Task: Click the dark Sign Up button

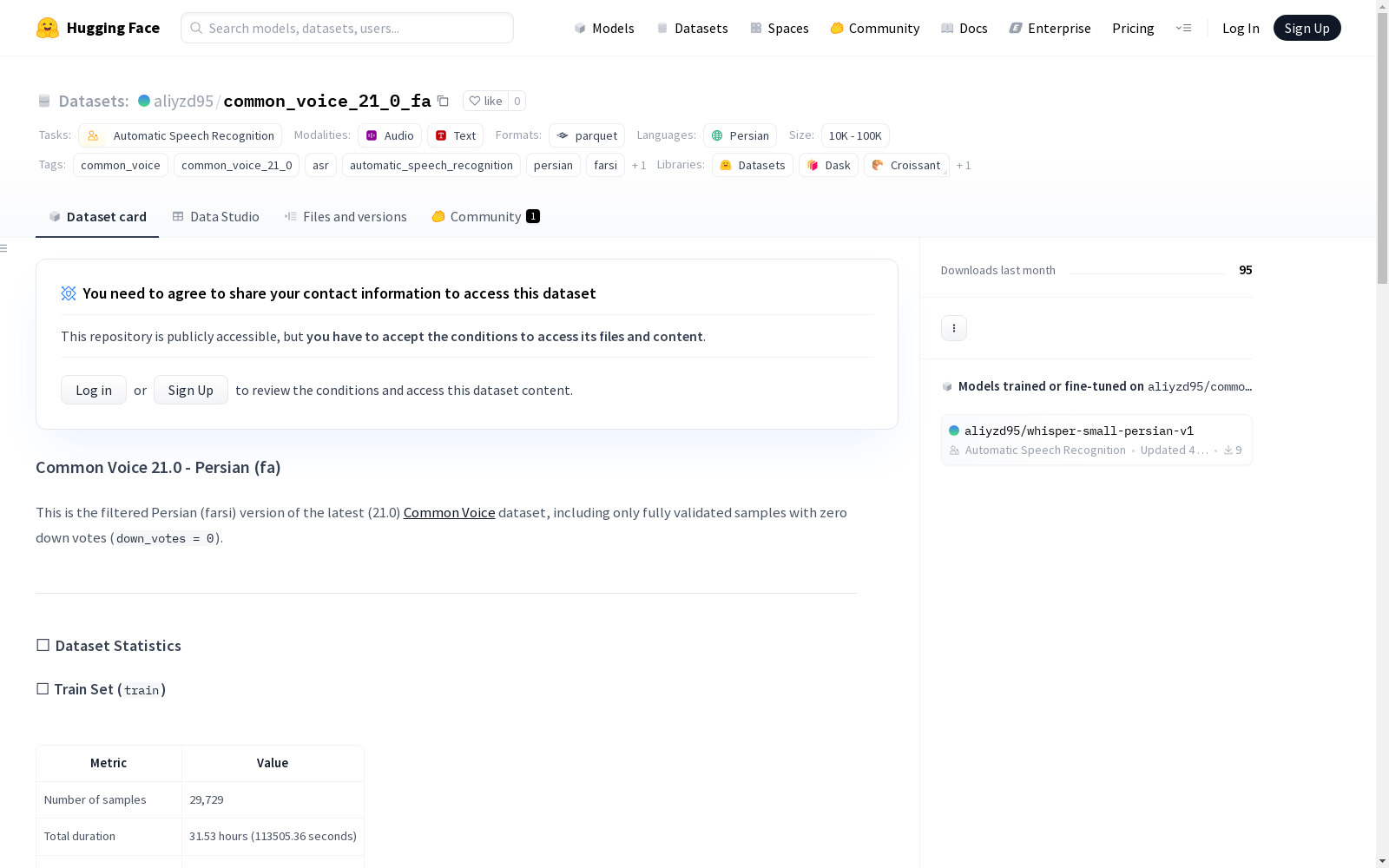Action: tap(1307, 28)
